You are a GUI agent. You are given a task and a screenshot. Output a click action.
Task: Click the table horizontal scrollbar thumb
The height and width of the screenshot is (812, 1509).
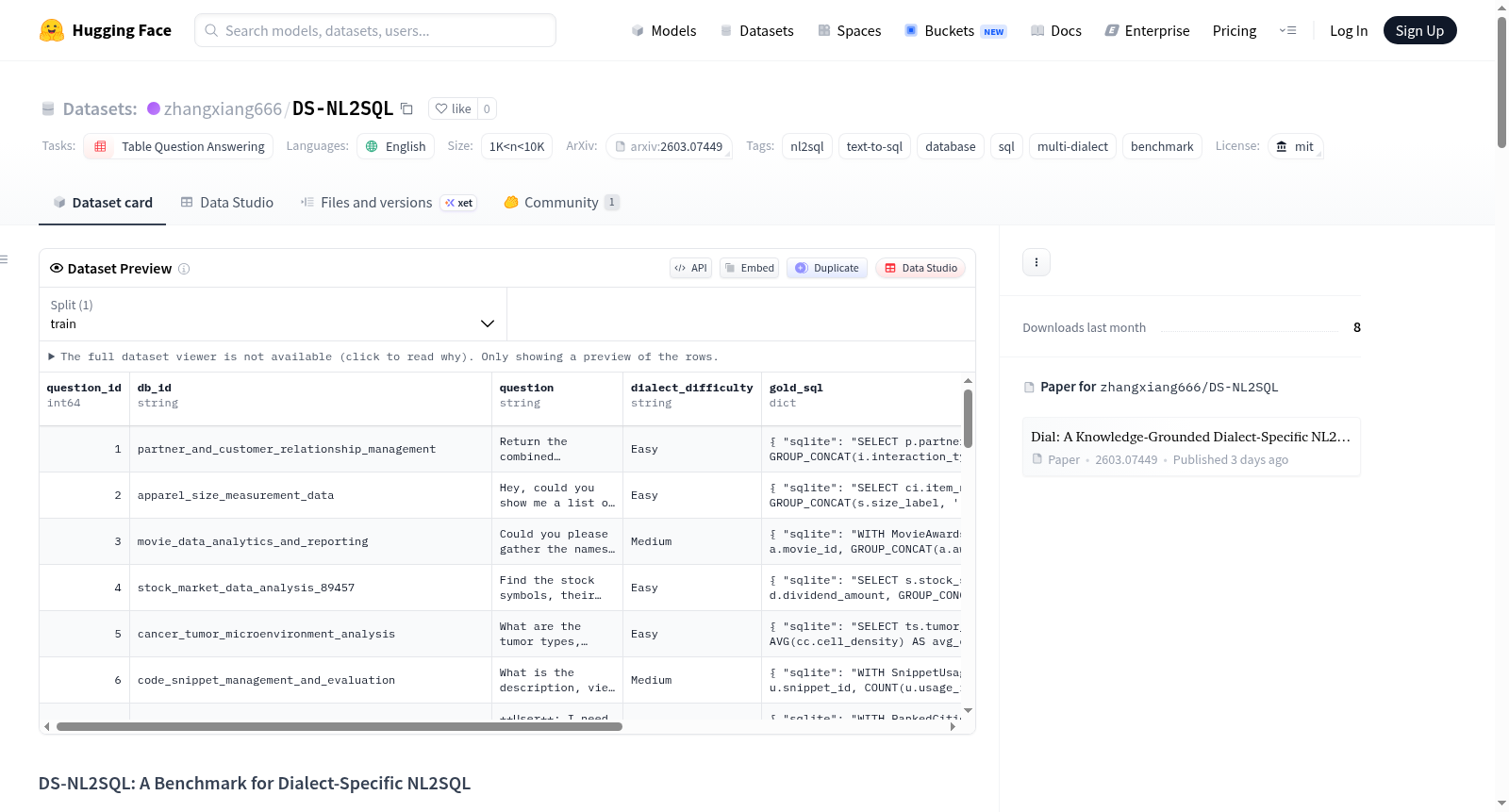point(340,727)
